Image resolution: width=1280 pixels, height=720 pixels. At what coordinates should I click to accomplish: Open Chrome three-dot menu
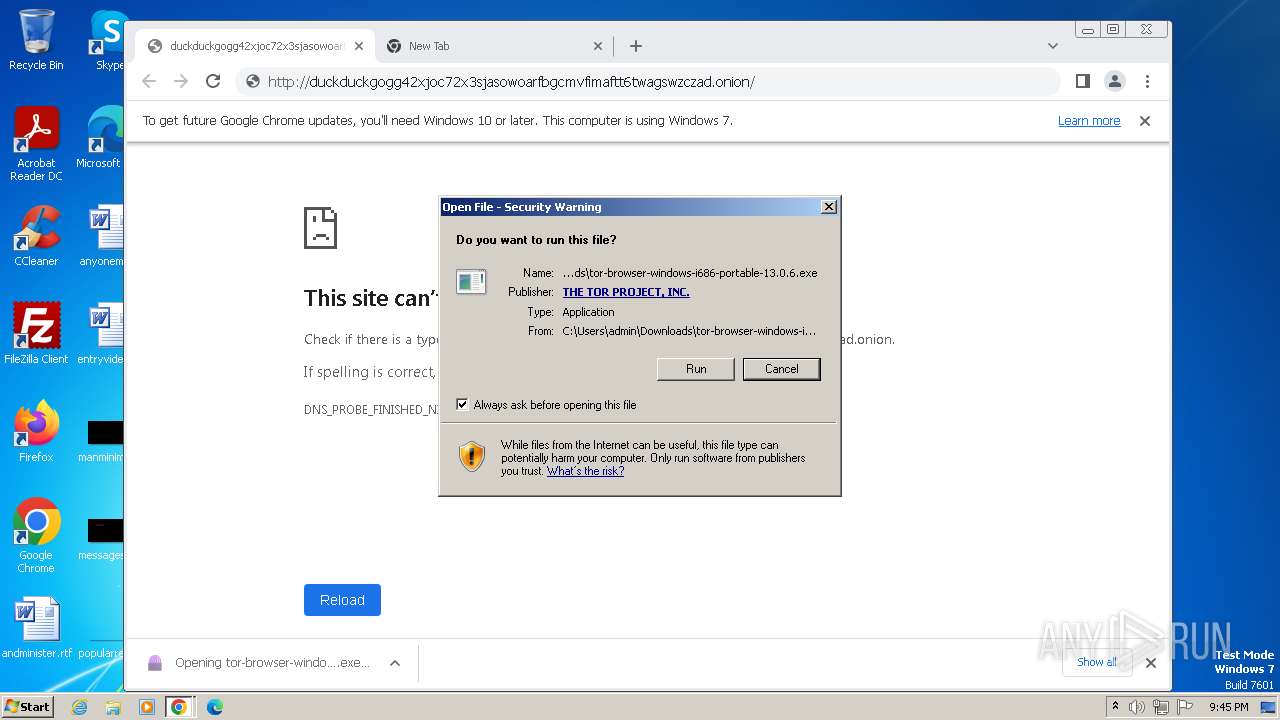click(1147, 81)
